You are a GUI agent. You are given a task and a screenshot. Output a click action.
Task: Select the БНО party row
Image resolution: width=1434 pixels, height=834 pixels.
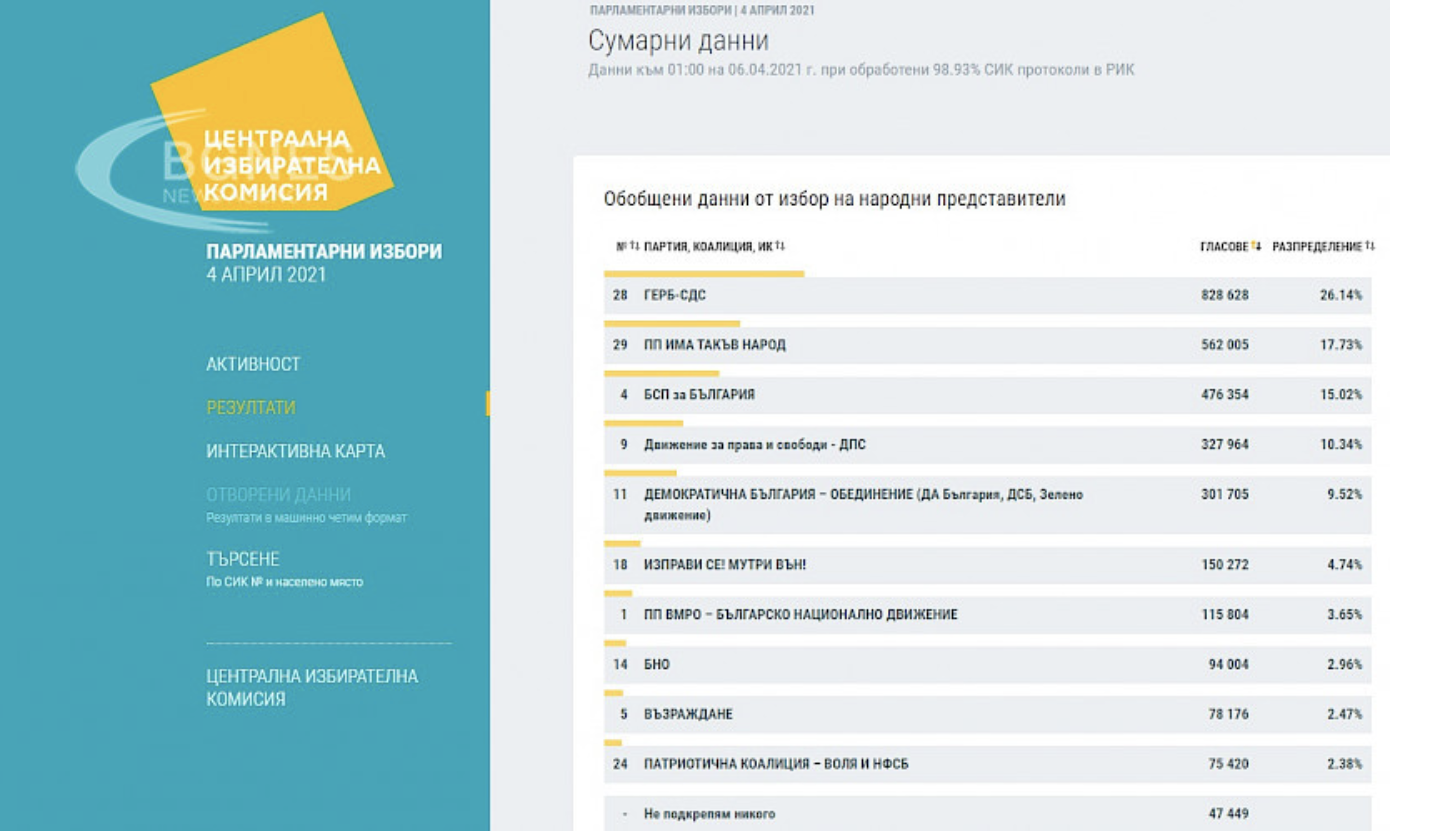[x=987, y=665]
